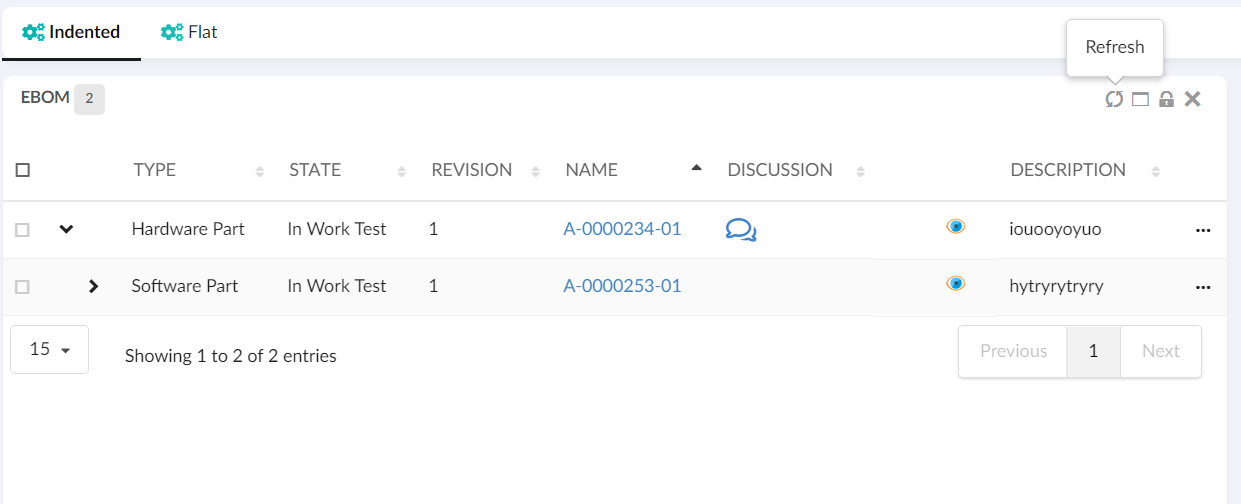Open discussion icon for A-0000234-01
Image resolution: width=1241 pixels, height=504 pixels.
point(740,230)
